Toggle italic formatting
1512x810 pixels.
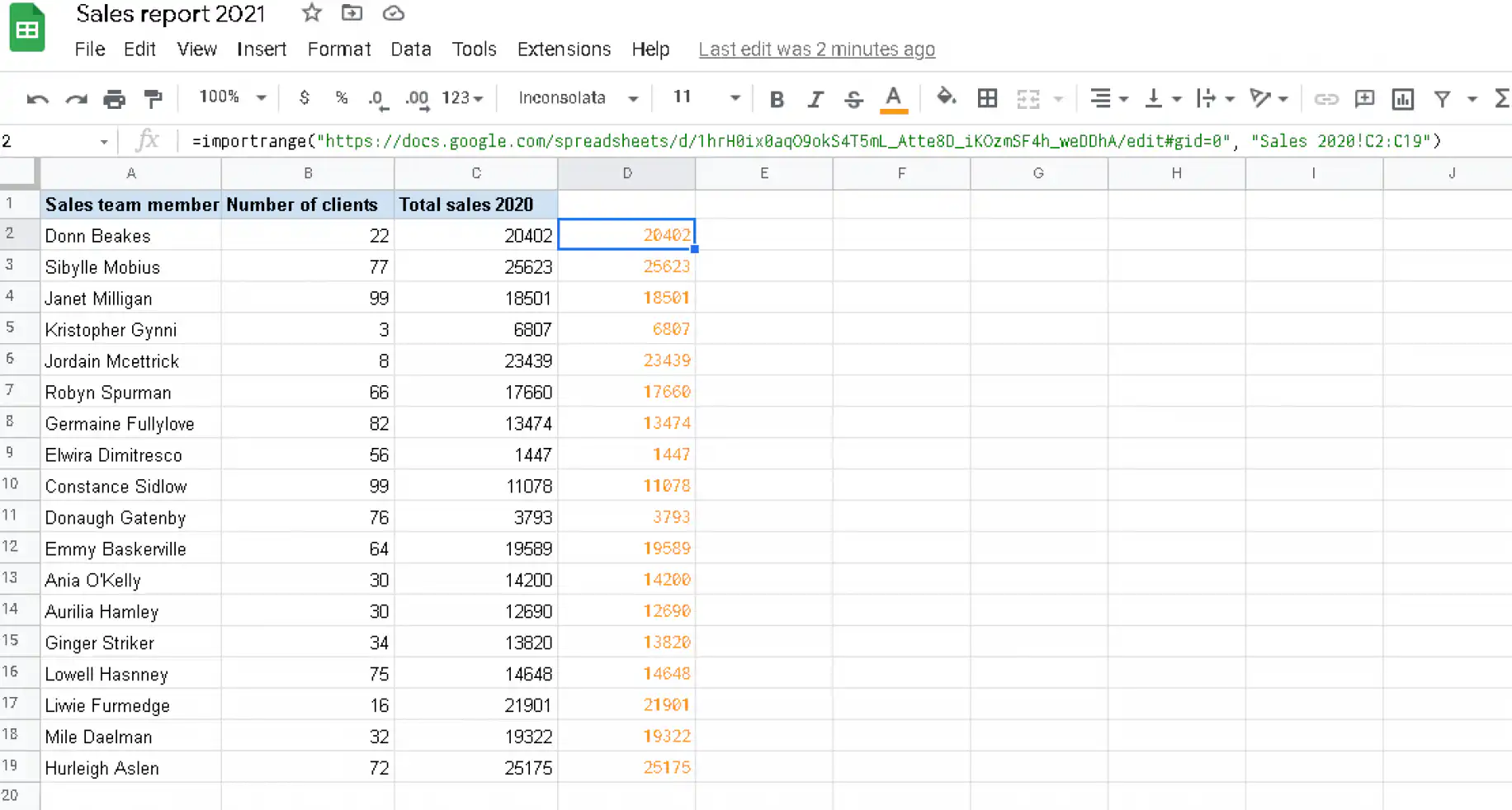pyautogui.click(x=815, y=99)
